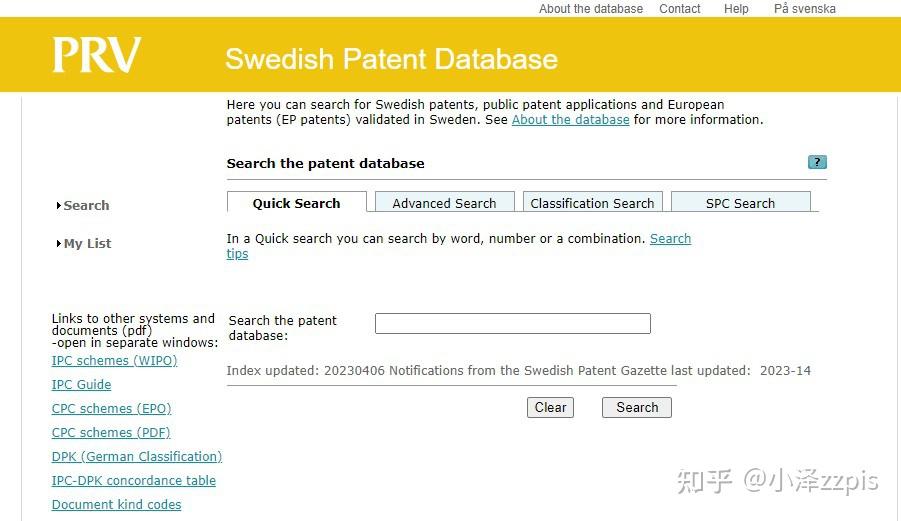Open the SPC Search tab
Image resolution: width=901 pixels, height=521 pixels.
[740, 203]
